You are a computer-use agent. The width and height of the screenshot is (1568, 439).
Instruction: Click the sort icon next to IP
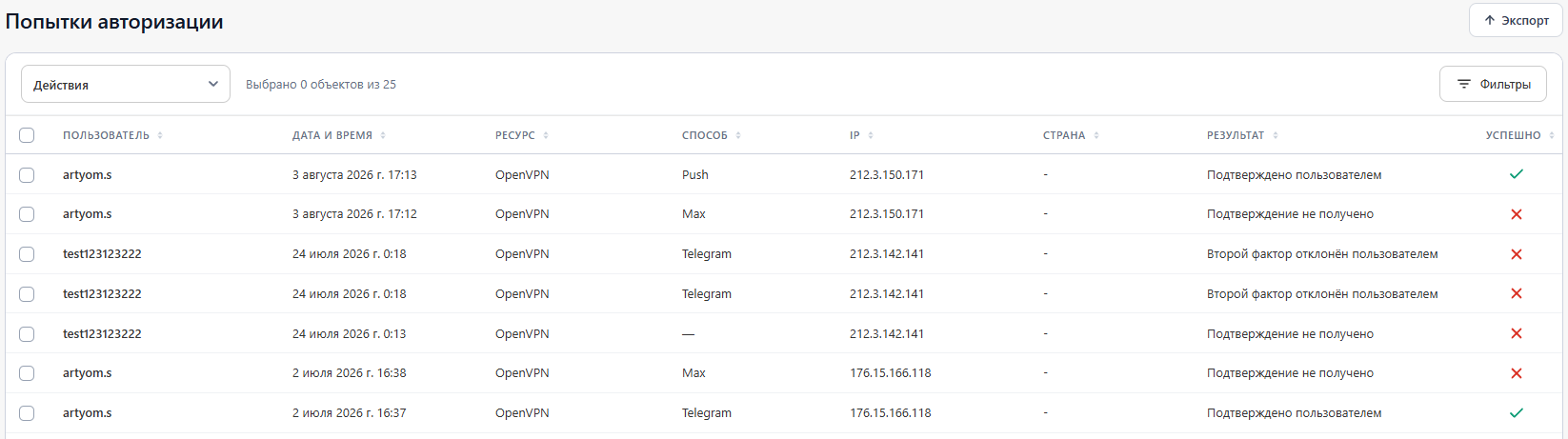click(871, 135)
